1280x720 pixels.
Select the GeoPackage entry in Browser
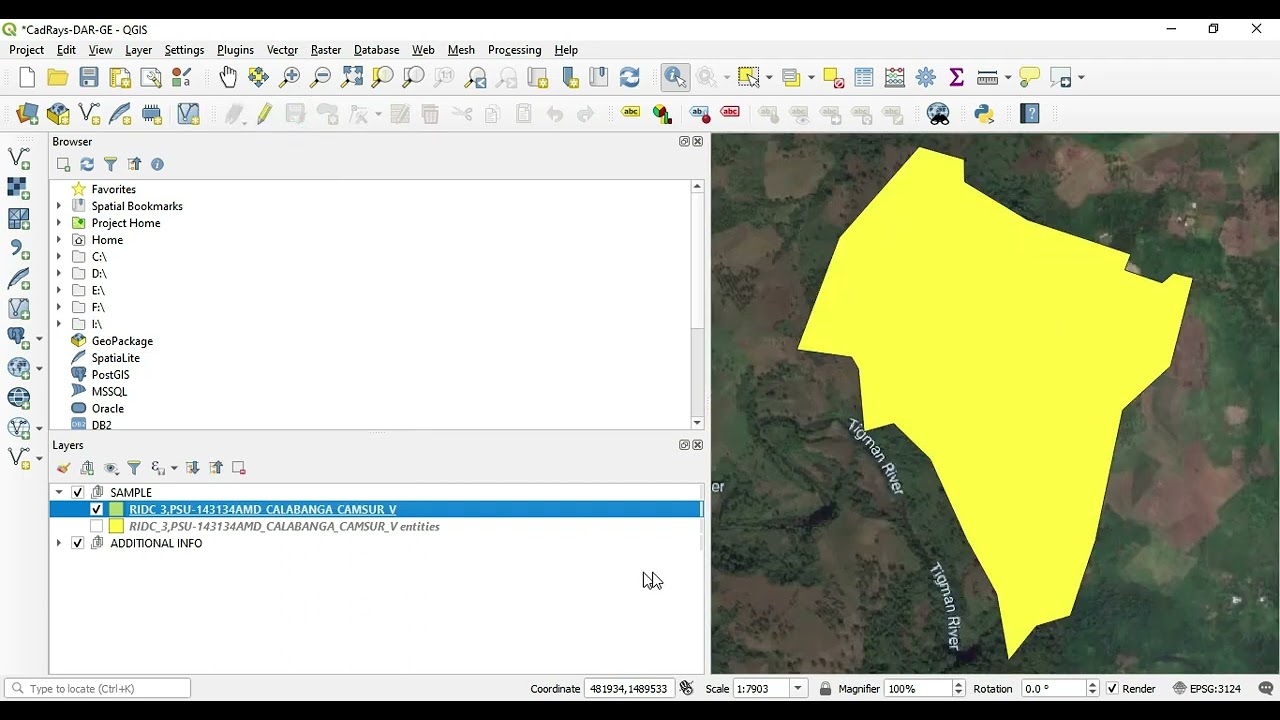[122, 341]
